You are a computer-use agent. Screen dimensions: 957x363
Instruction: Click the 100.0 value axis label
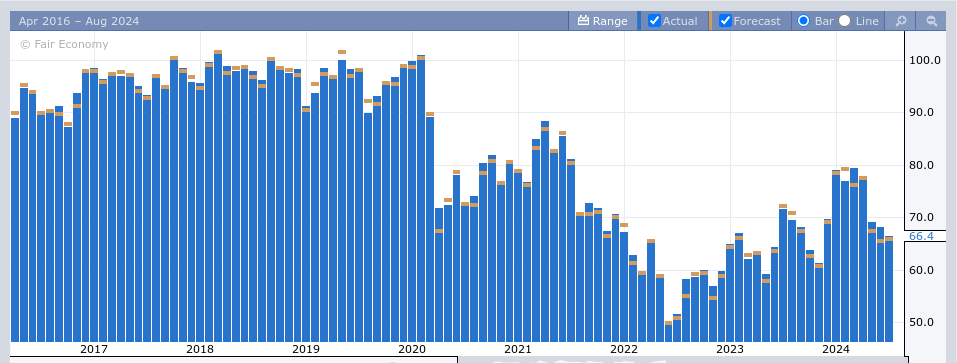[x=925, y=60]
